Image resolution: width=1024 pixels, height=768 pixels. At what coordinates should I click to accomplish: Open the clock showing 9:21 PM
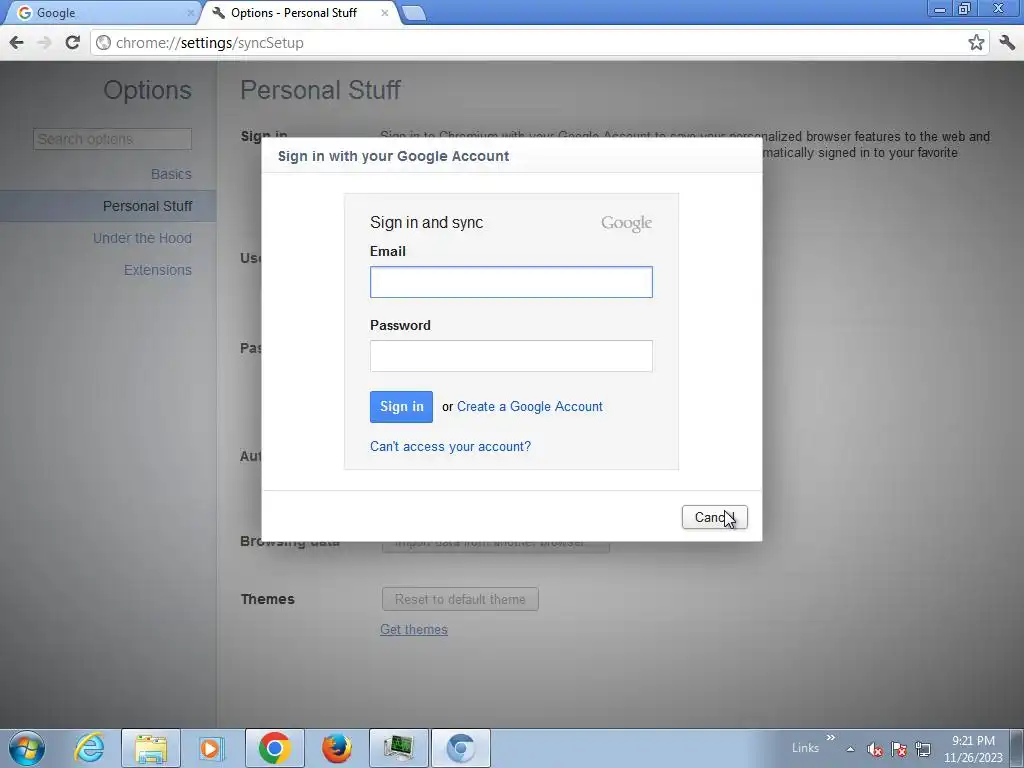pos(973,749)
